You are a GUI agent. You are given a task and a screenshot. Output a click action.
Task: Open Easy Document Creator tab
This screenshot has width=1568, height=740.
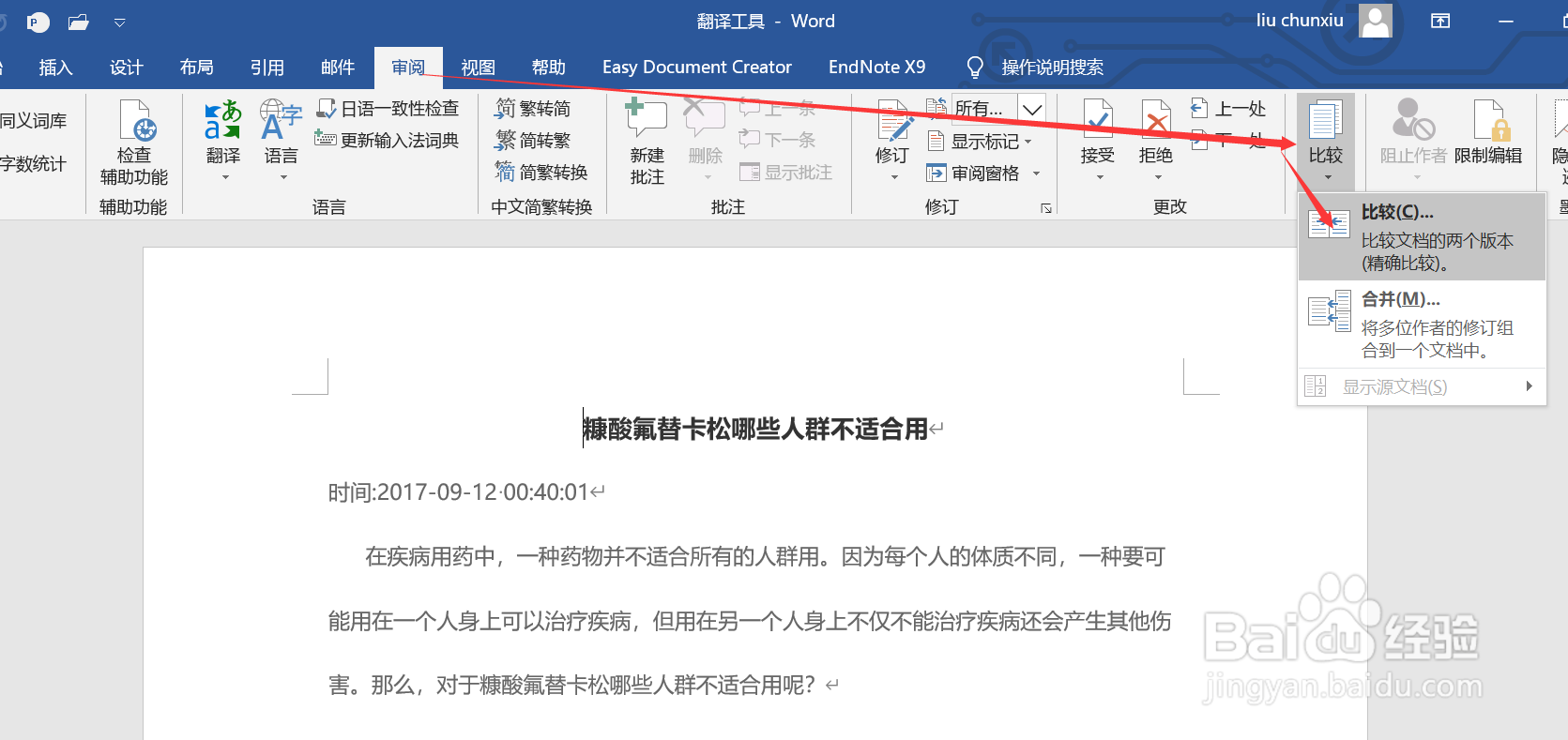(x=697, y=68)
